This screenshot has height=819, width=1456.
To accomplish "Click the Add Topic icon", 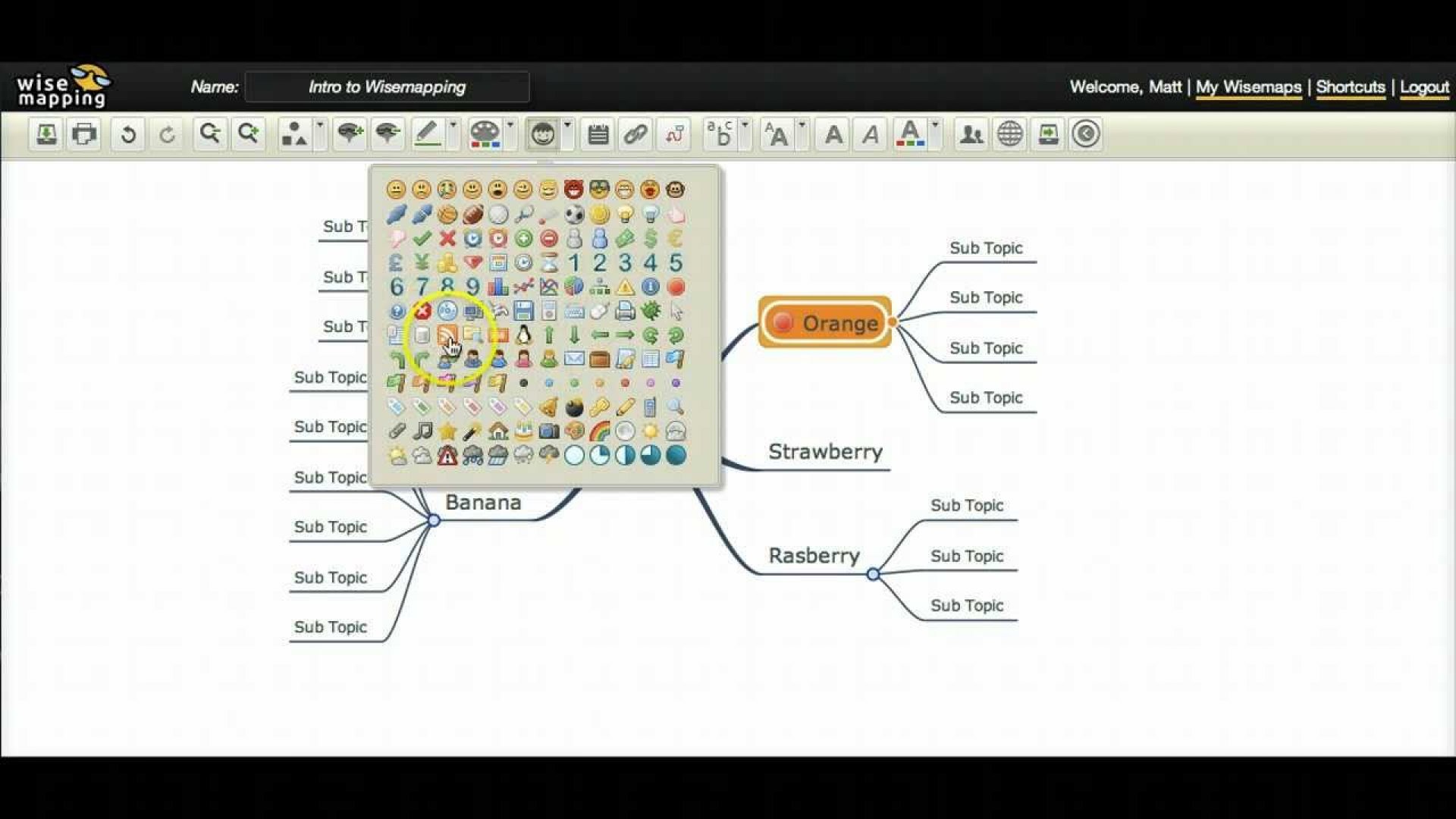I will pyautogui.click(x=349, y=134).
